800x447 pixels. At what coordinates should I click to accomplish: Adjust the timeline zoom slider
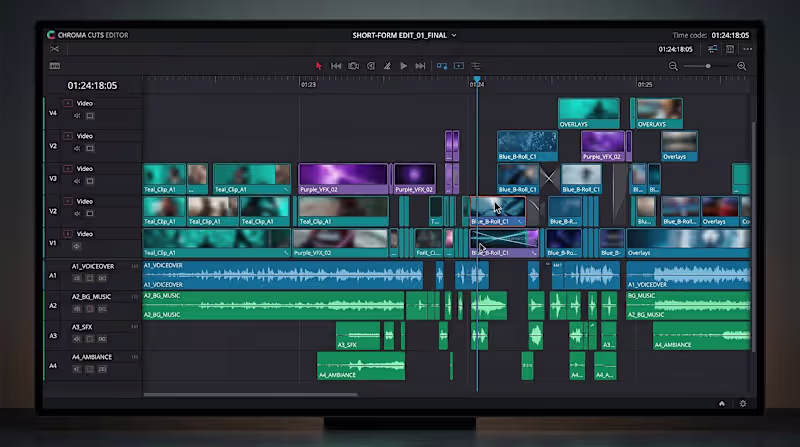(708, 66)
